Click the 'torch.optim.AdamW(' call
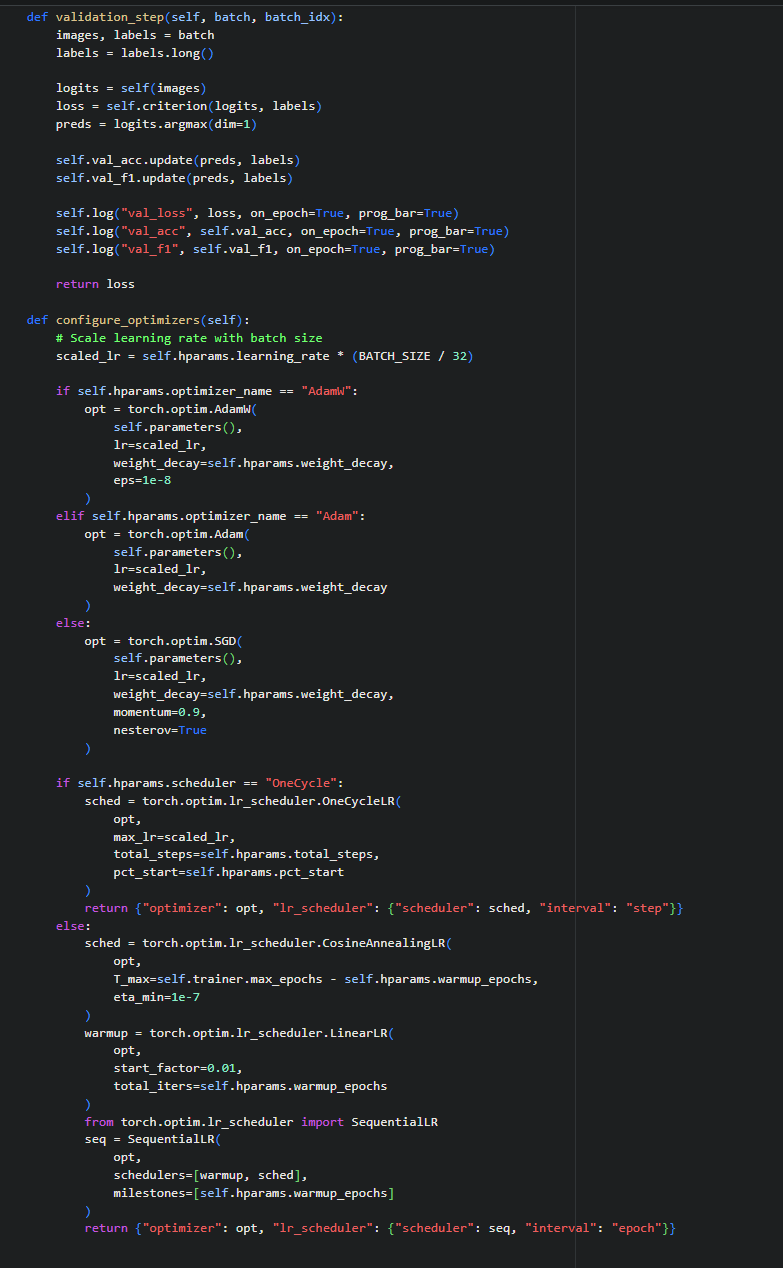 point(193,409)
